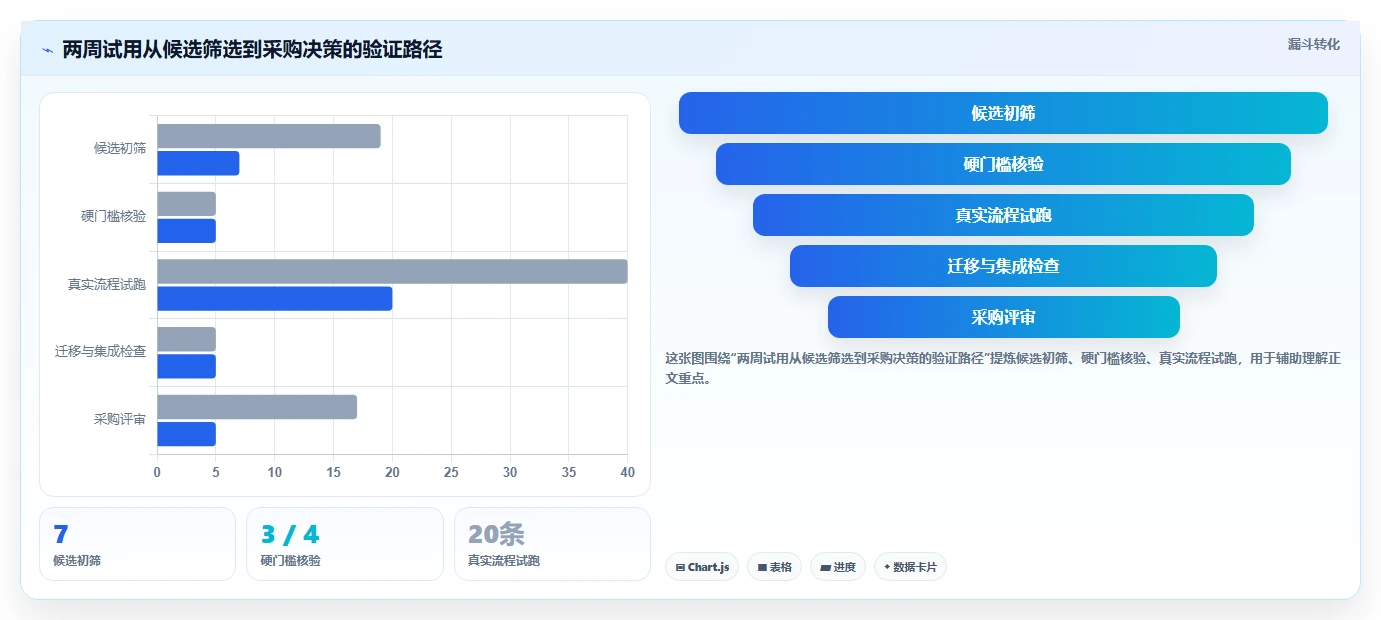Click the gray bar for 真实流程试跑 in chart
Image resolution: width=1381 pixels, height=620 pixels.
coord(392,271)
